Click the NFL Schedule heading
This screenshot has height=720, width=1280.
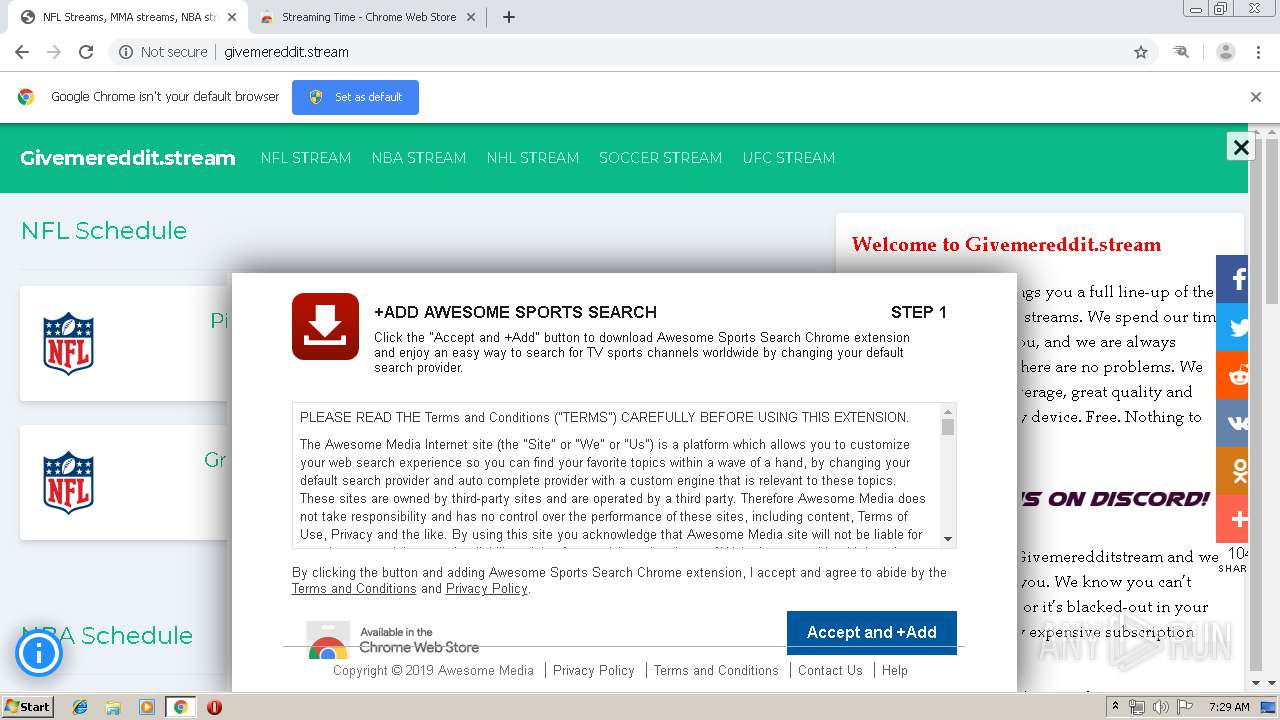click(x=104, y=231)
